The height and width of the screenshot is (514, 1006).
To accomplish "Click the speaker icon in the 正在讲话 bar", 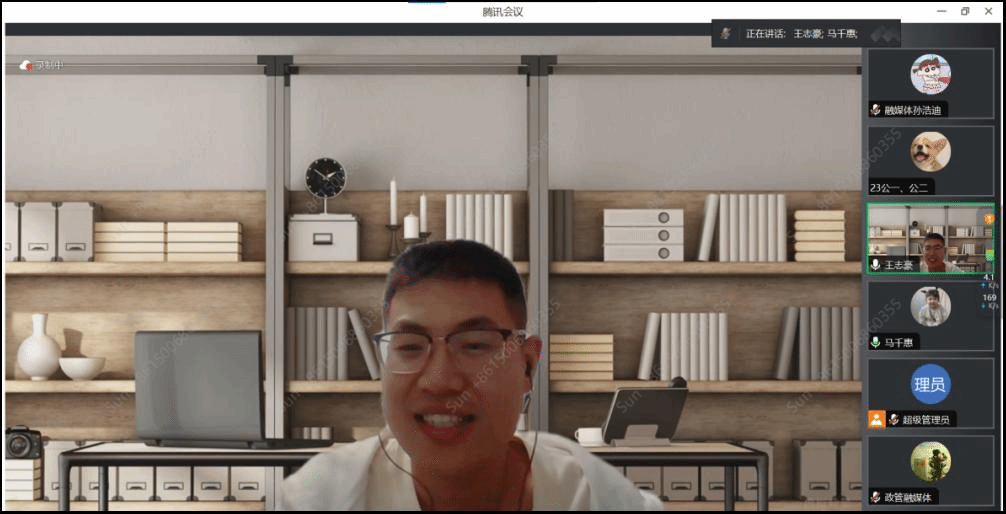I will 726,34.
